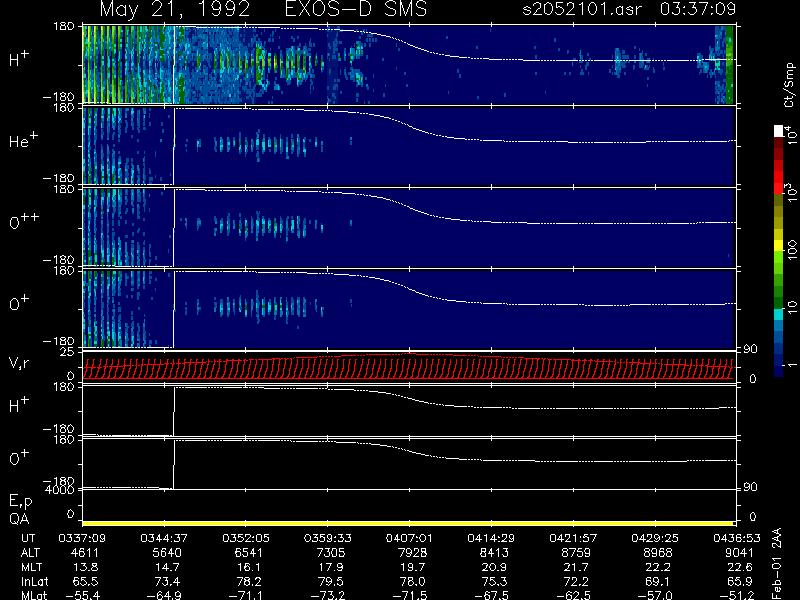
Task: Click altitude value '8968'
Action: pos(658,553)
